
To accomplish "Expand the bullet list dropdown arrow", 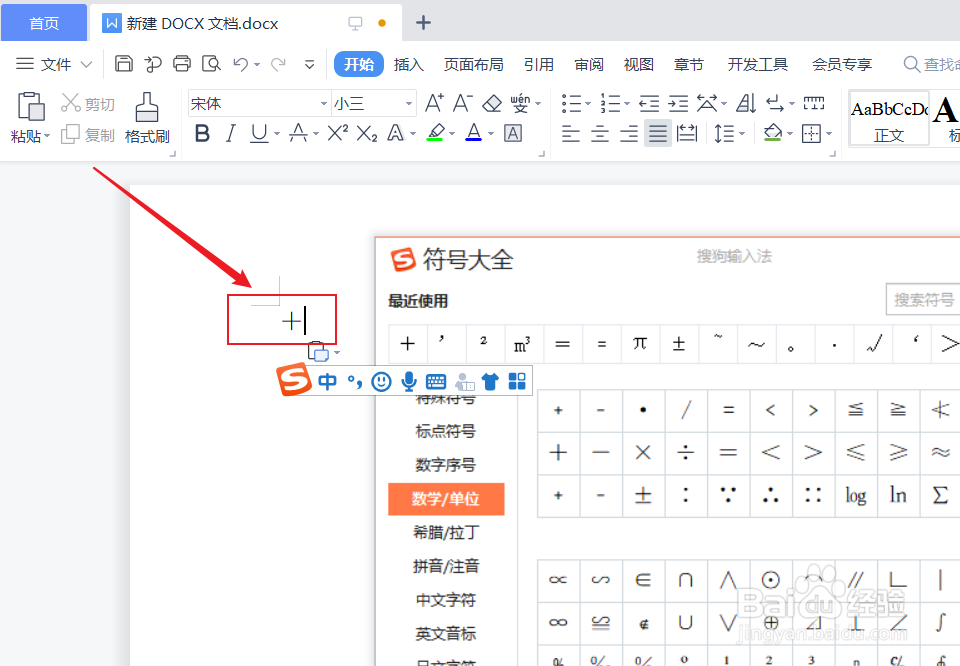I will coord(588,103).
